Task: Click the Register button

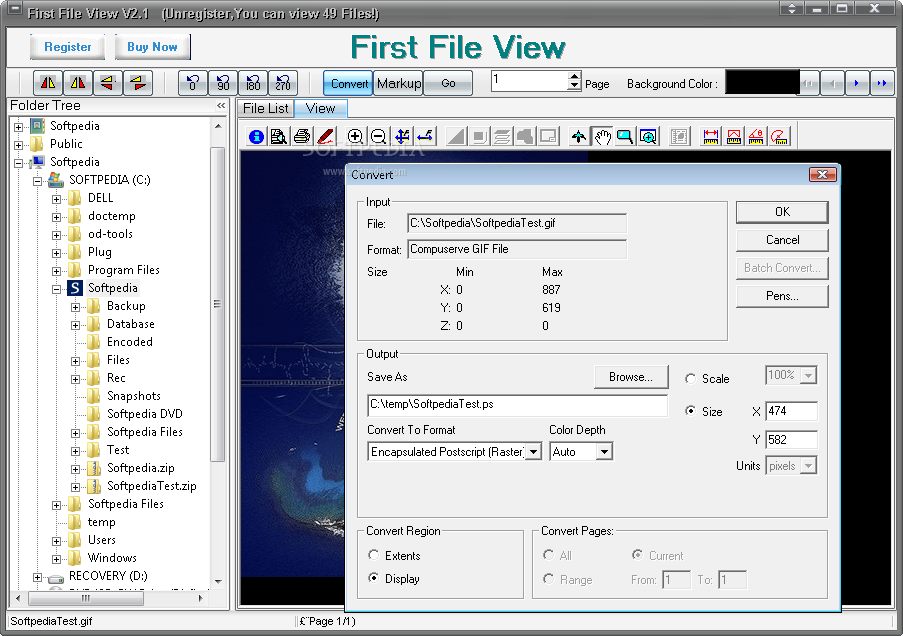Action: 67,47
